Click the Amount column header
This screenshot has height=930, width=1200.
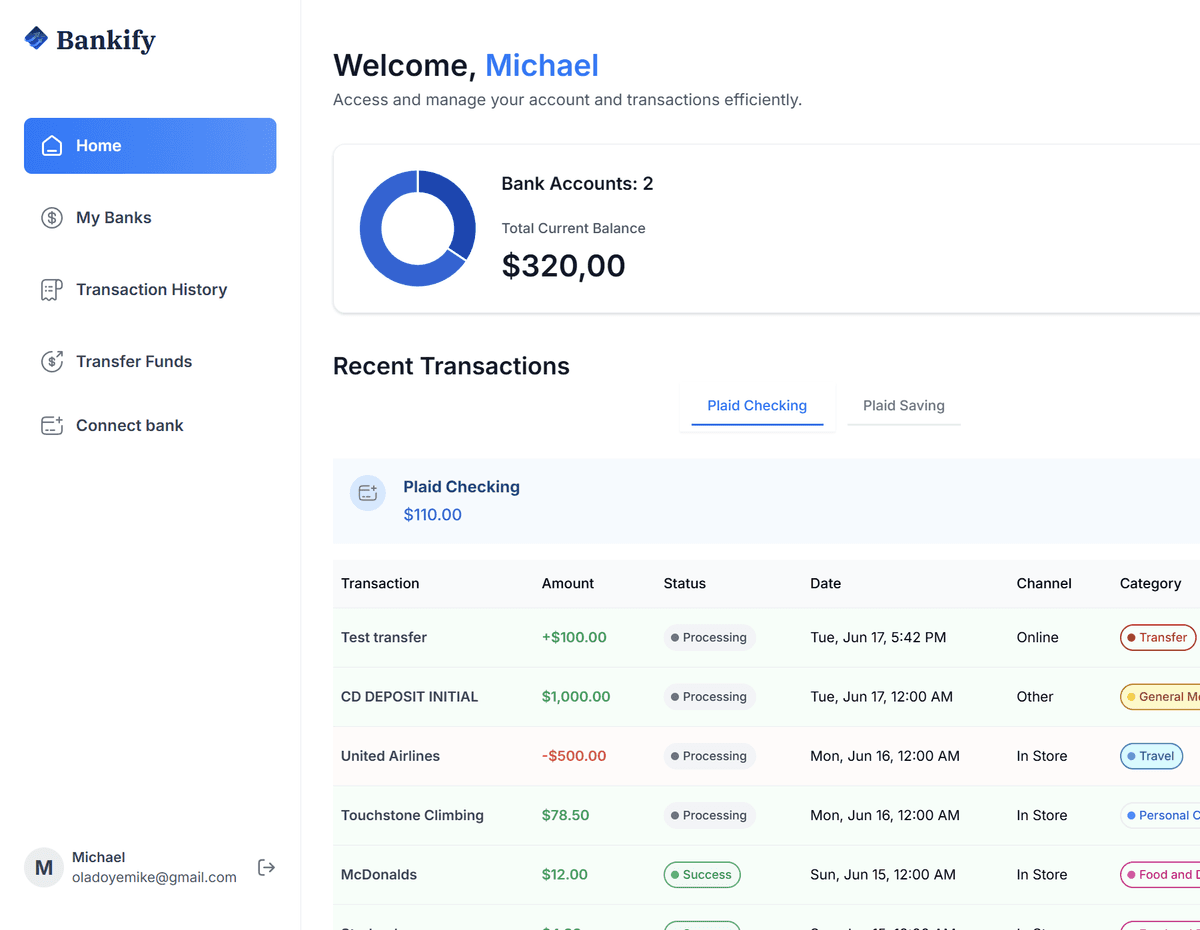[x=568, y=584]
